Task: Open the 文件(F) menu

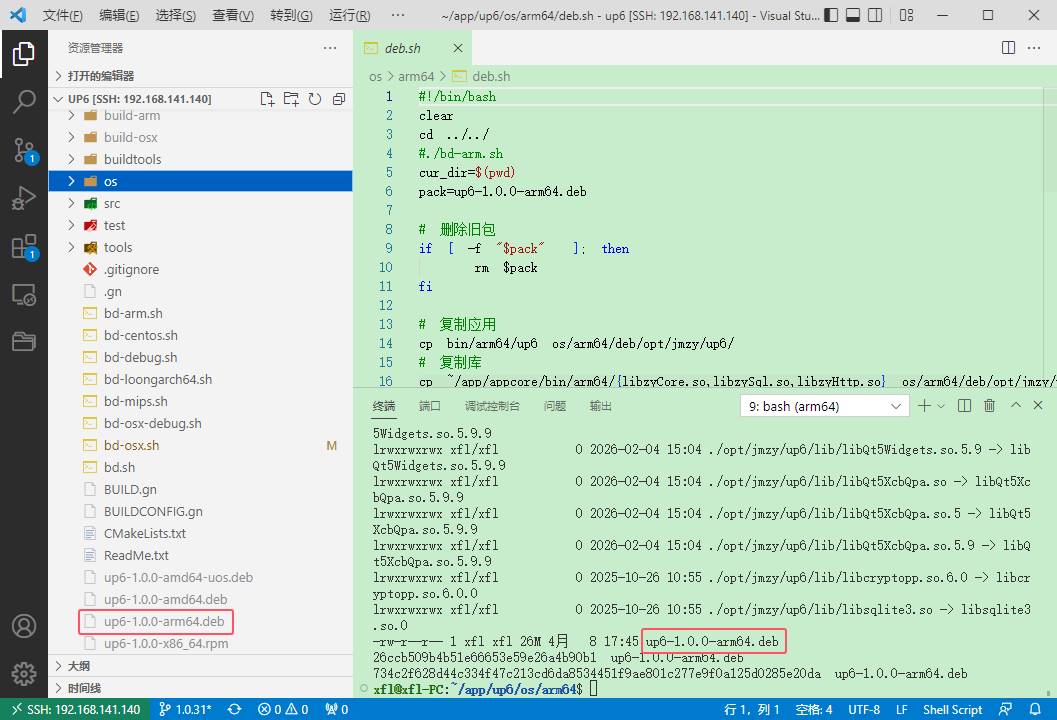Action: [63, 16]
